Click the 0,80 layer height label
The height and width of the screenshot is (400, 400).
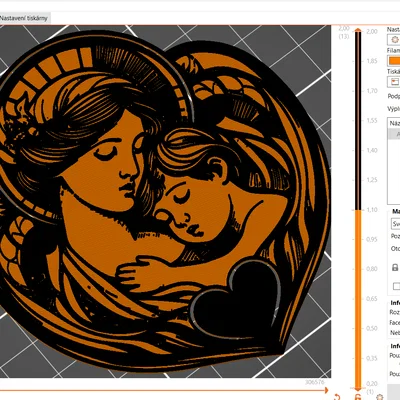click(372, 269)
